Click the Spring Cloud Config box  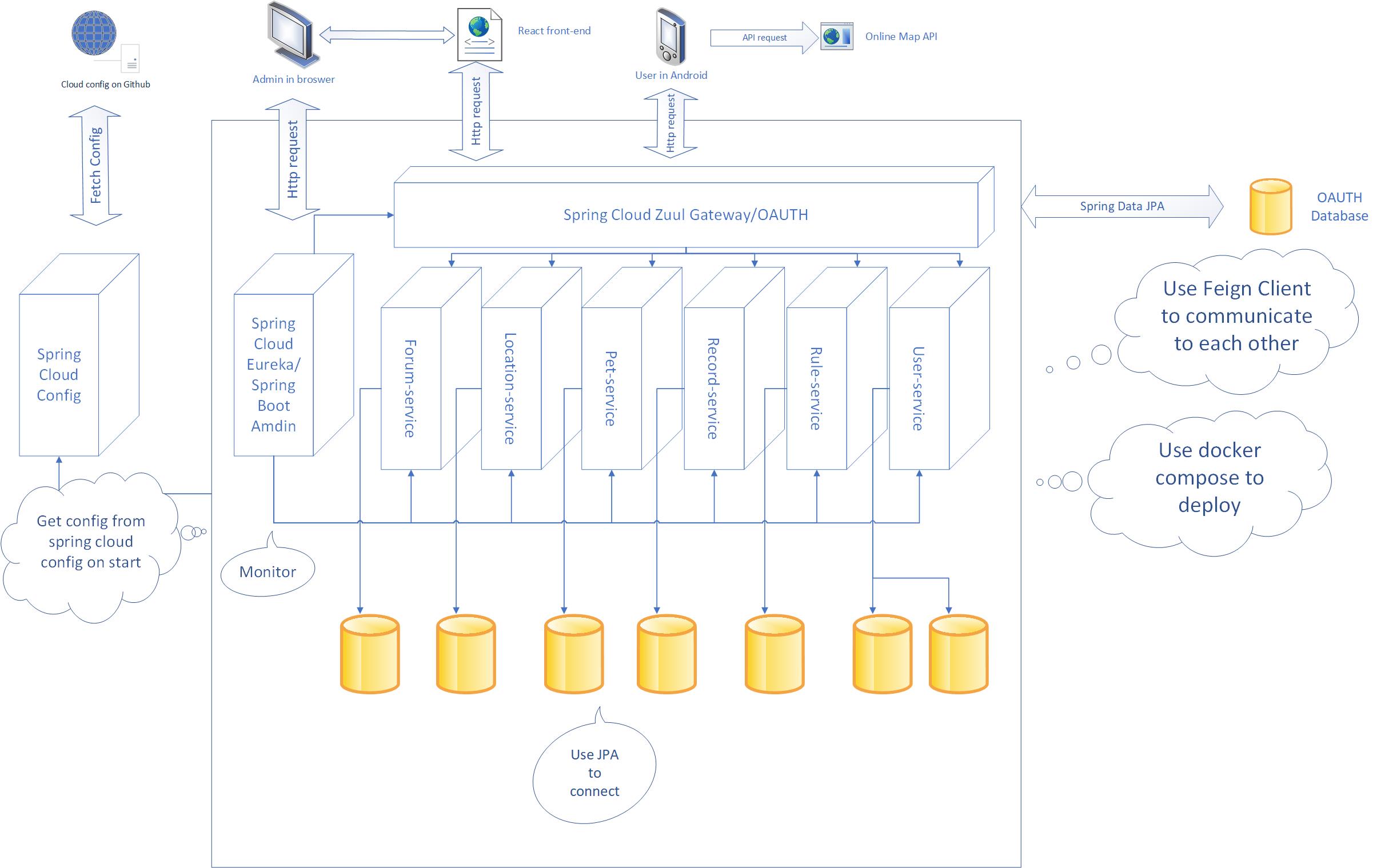59,374
